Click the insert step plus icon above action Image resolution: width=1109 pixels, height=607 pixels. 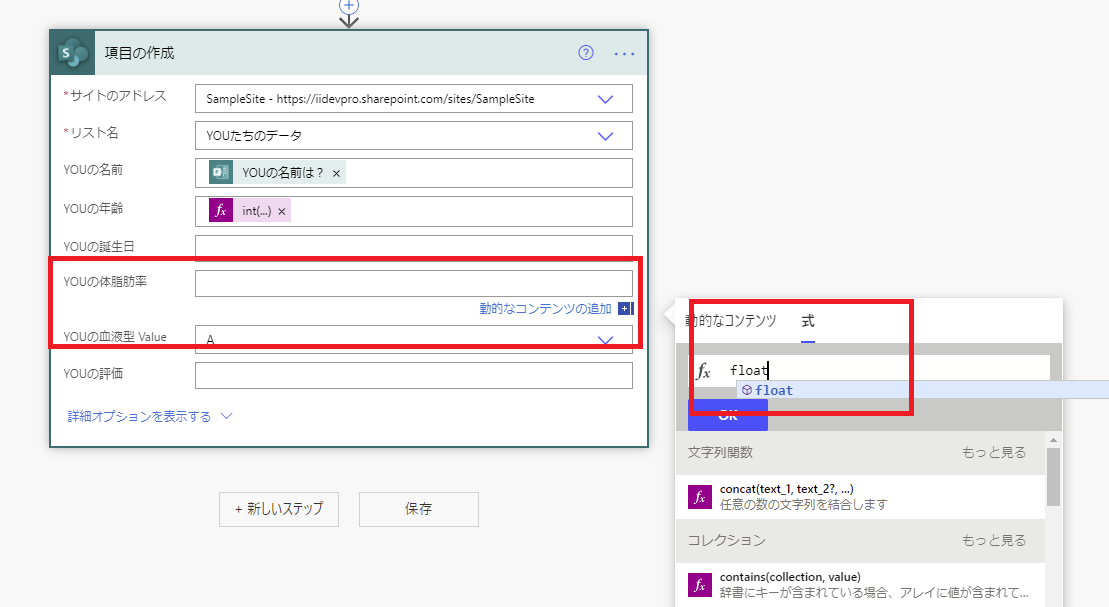click(349, 6)
